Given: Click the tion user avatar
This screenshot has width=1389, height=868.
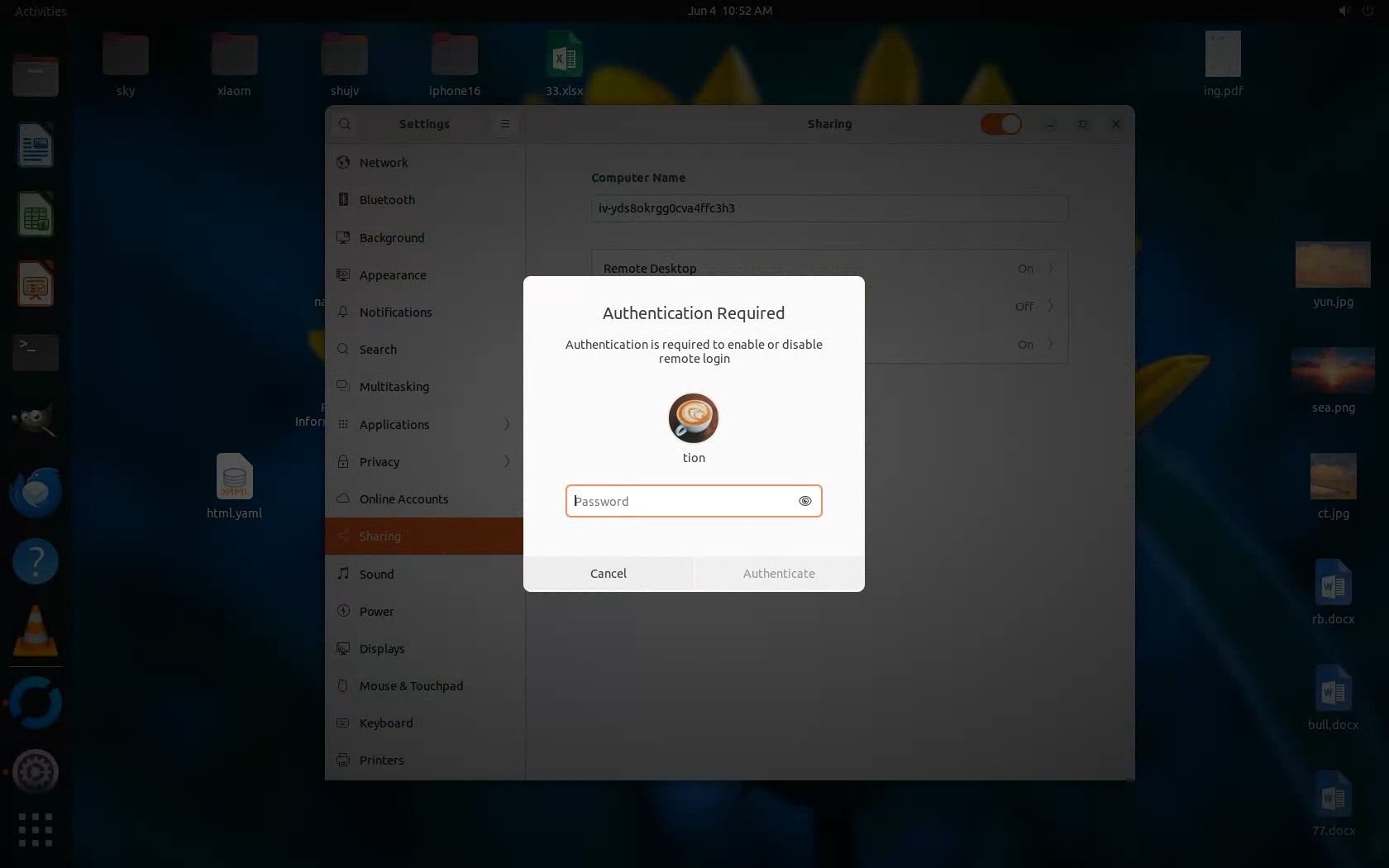Looking at the screenshot, I should point(693,418).
